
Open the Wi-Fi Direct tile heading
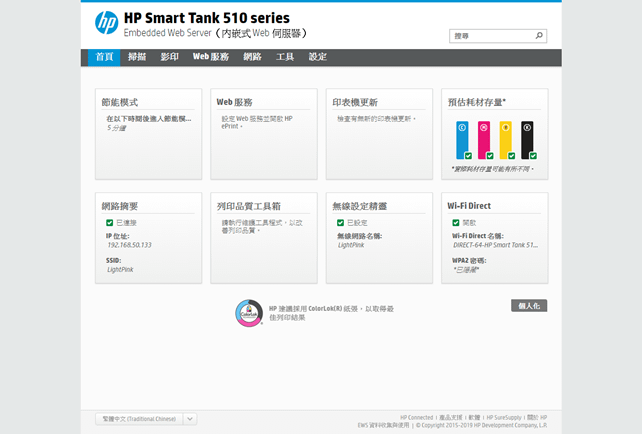pyautogui.click(x=469, y=206)
